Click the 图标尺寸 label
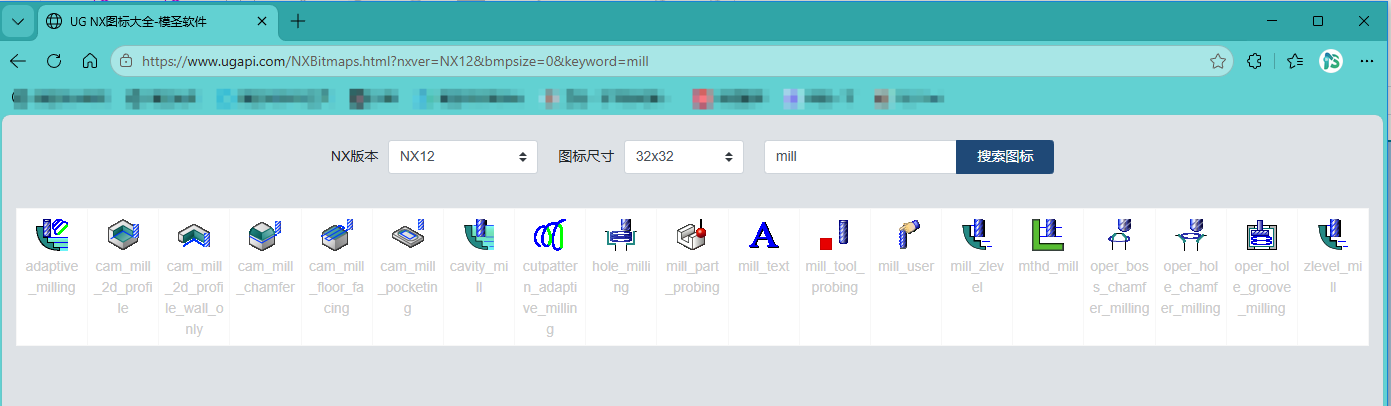1391x406 pixels. pos(586,157)
